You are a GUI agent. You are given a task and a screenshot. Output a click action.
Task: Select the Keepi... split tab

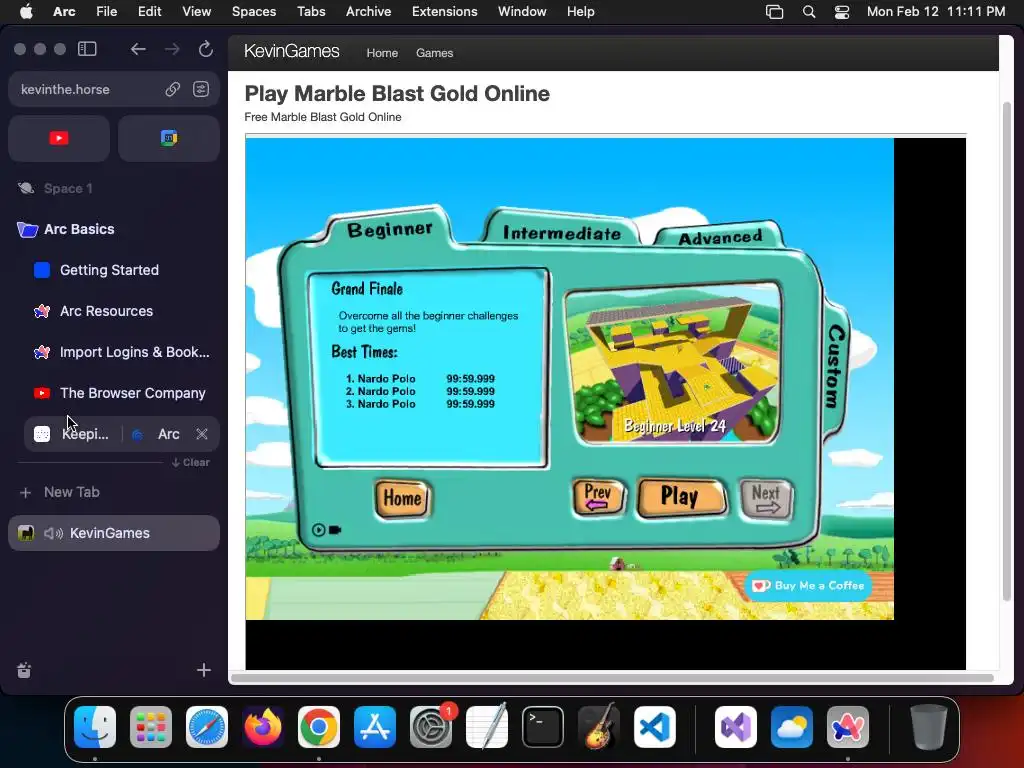pyautogui.click(x=72, y=434)
